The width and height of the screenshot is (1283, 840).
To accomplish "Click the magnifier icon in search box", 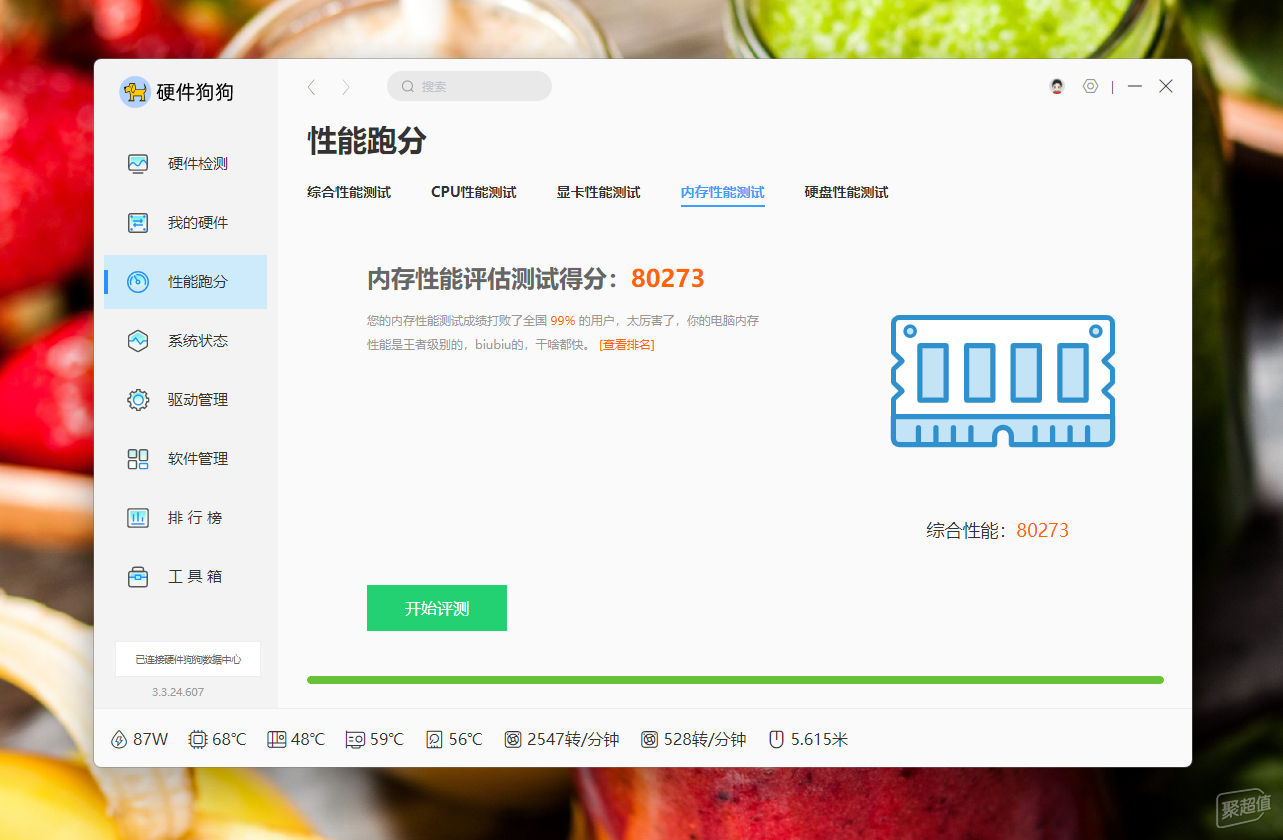I will pyautogui.click(x=408, y=86).
